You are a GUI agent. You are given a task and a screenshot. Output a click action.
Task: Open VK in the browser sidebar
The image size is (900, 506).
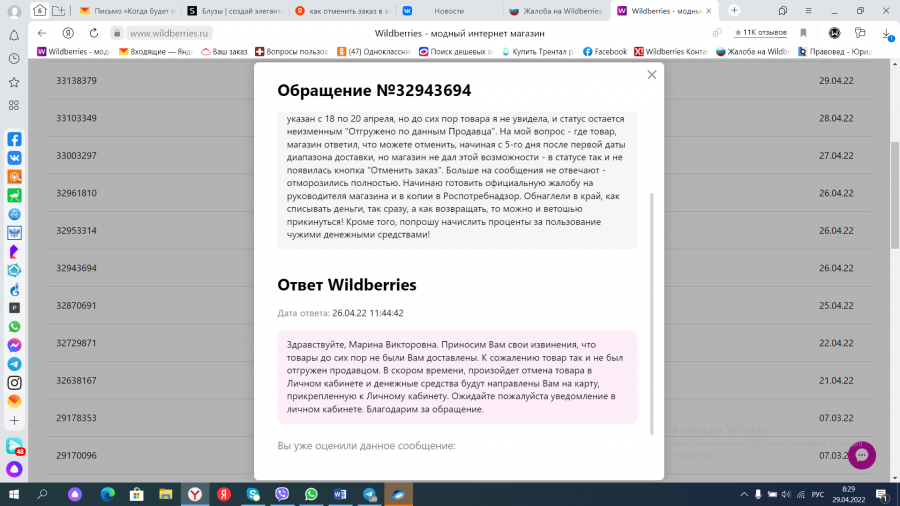[14, 158]
